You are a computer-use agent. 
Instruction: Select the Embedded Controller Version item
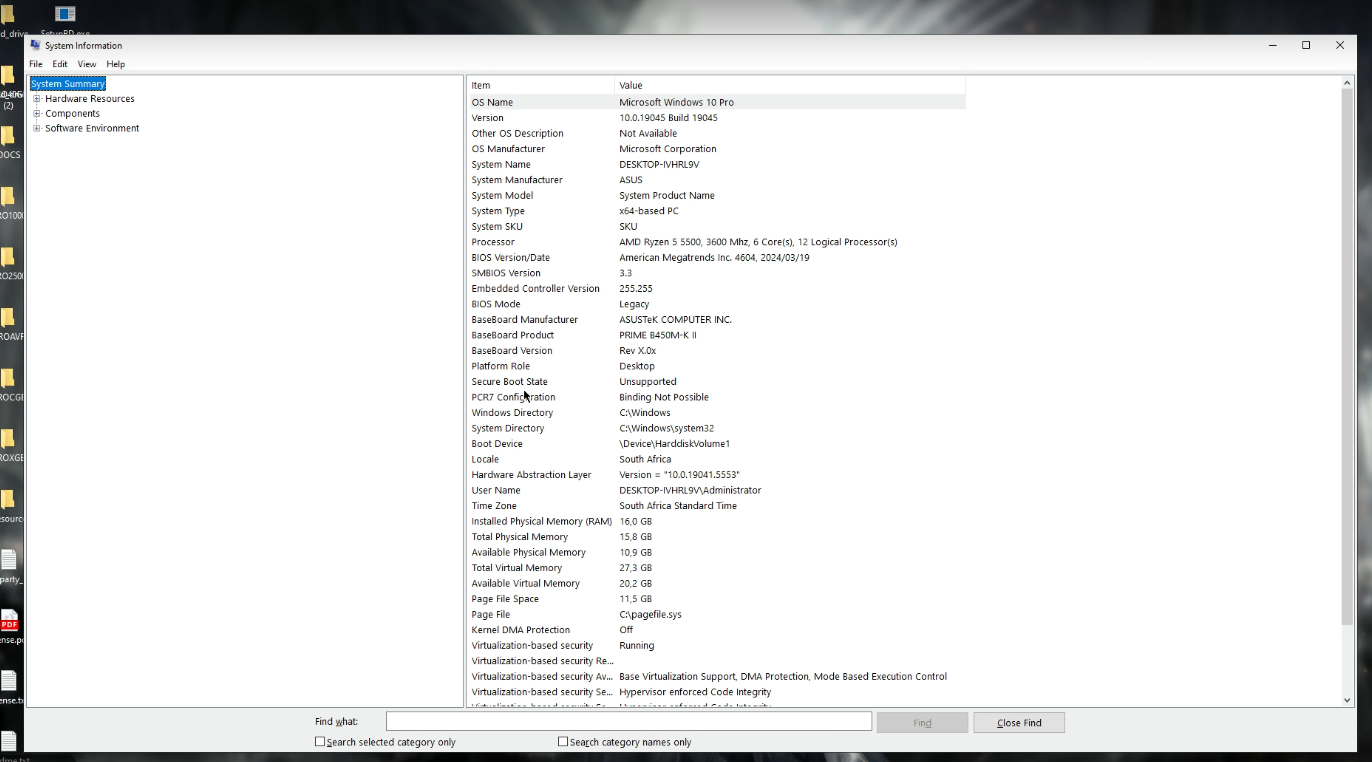click(x=535, y=289)
